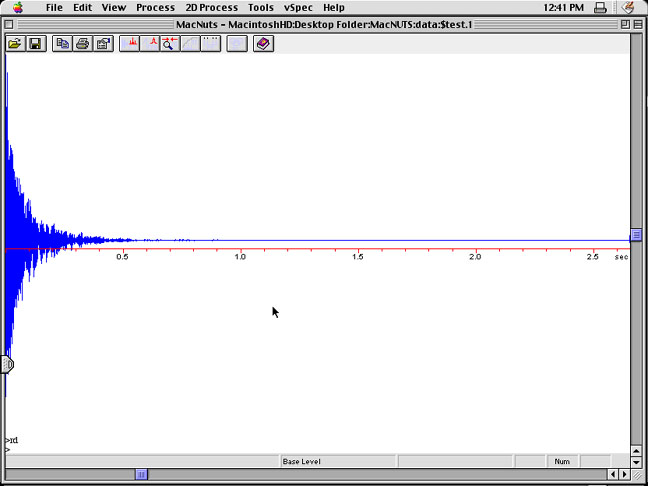Click the Copy icon in toolbar
The height and width of the screenshot is (486, 648).
63,44
